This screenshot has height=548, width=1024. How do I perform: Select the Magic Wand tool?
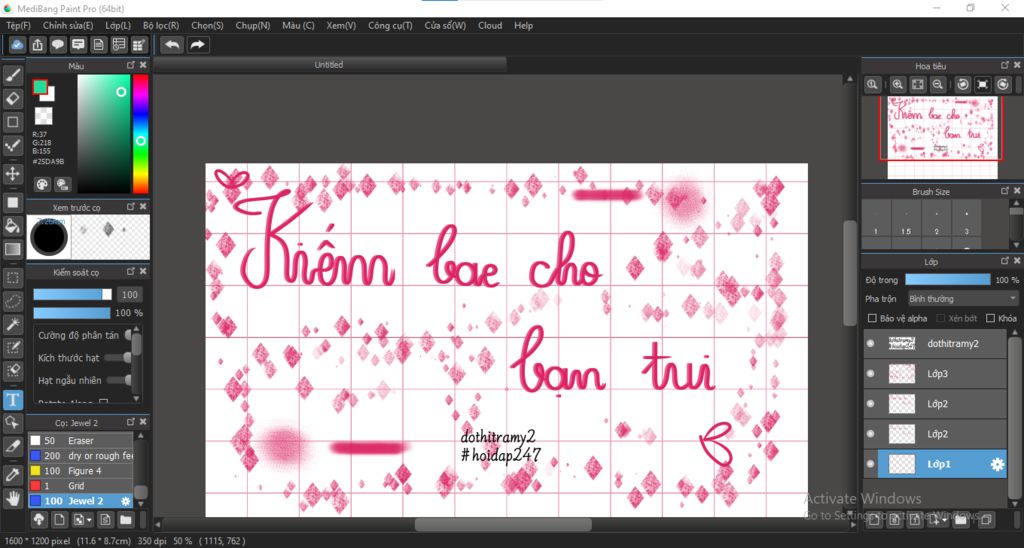tap(12, 325)
